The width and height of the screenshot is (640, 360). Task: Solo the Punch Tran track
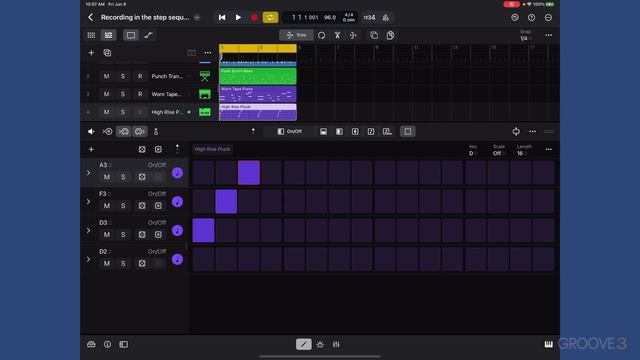click(123, 76)
